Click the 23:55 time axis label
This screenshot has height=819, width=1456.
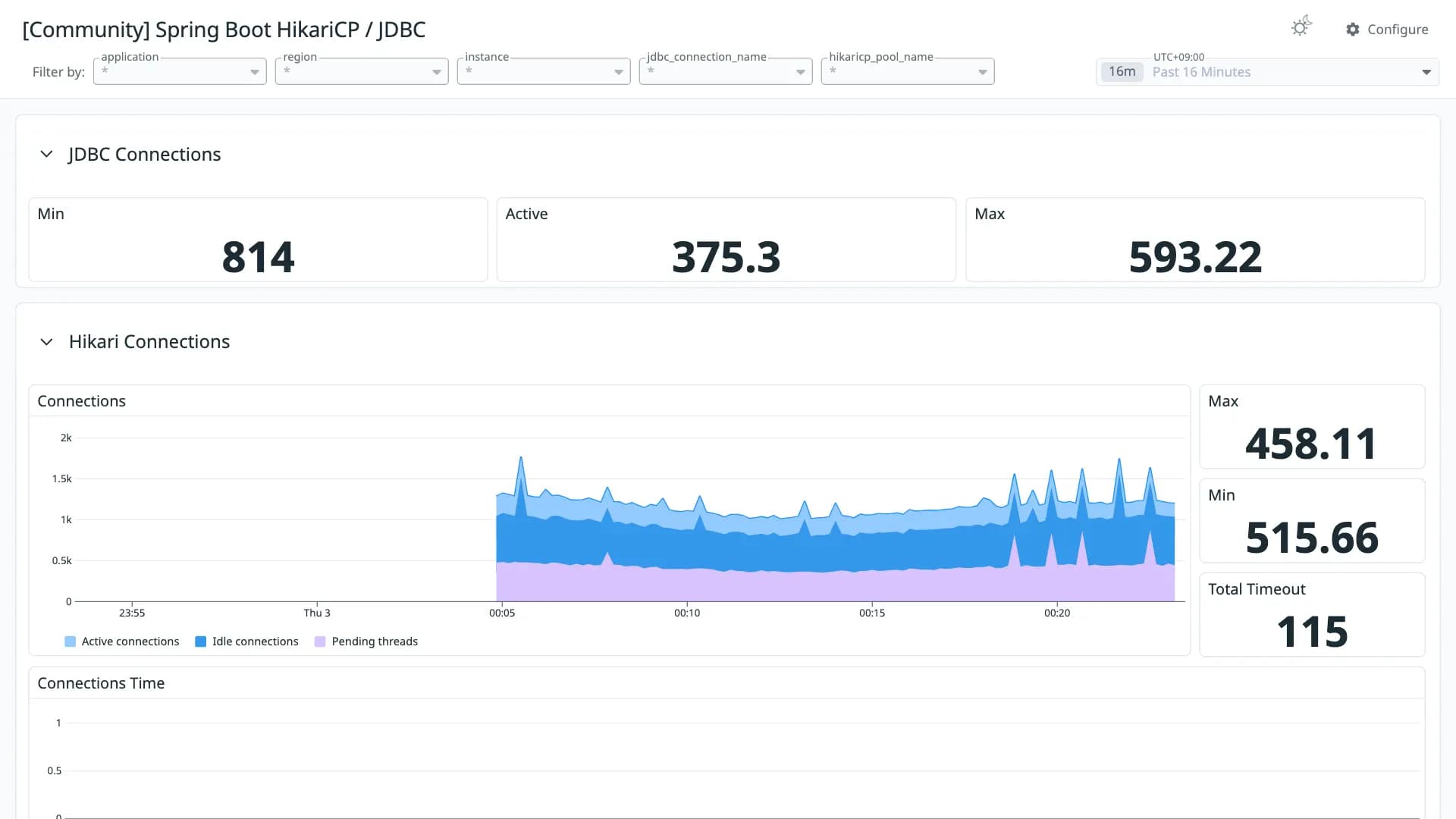[x=132, y=613]
